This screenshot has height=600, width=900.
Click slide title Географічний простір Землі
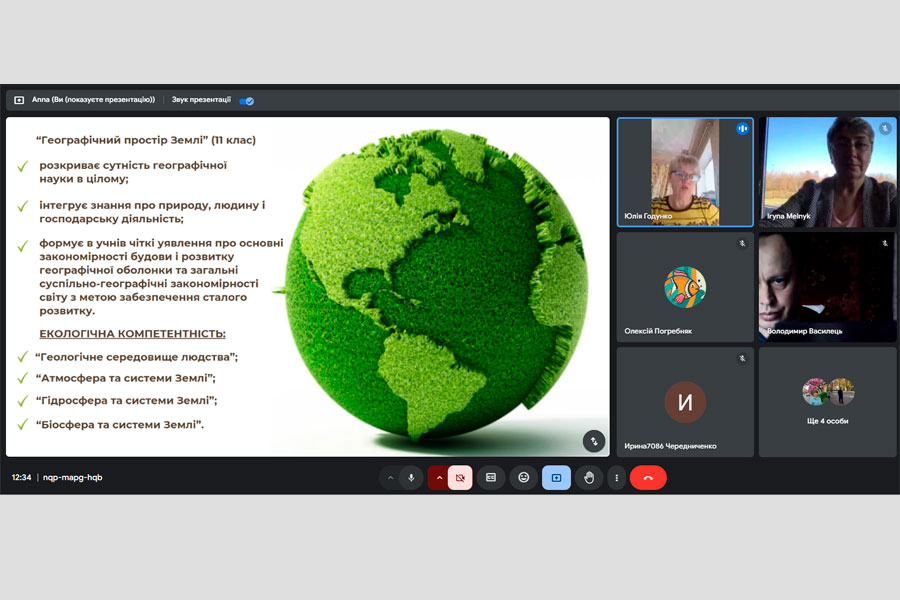click(120, 140)
